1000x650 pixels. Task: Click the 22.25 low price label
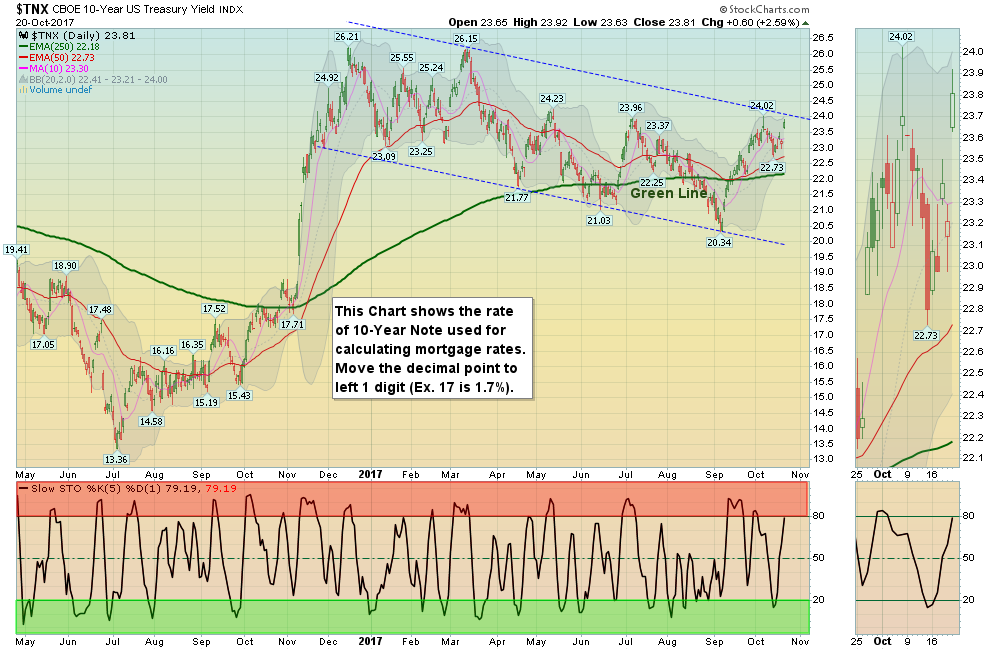(x=652, y=182)
